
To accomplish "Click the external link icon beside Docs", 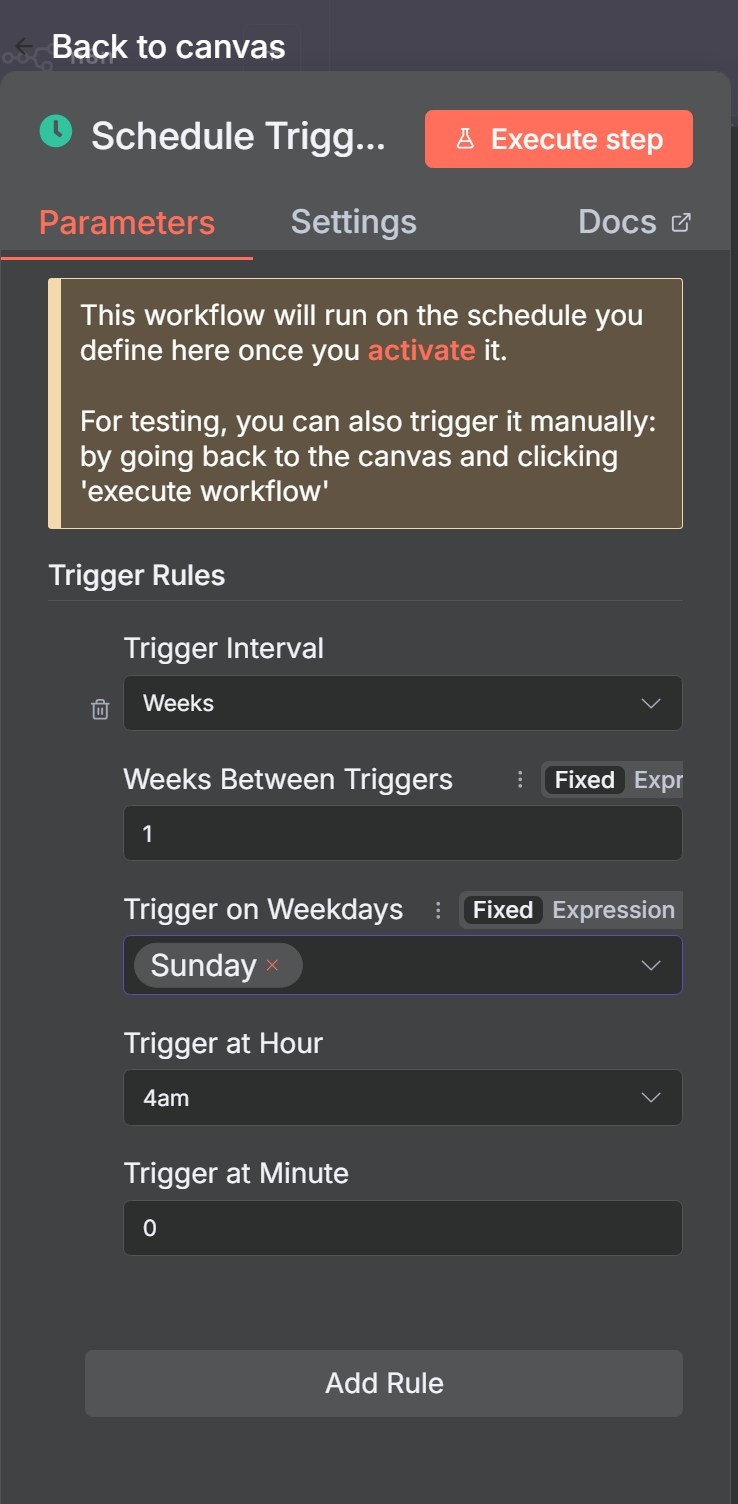I will (x=681, y=222).
